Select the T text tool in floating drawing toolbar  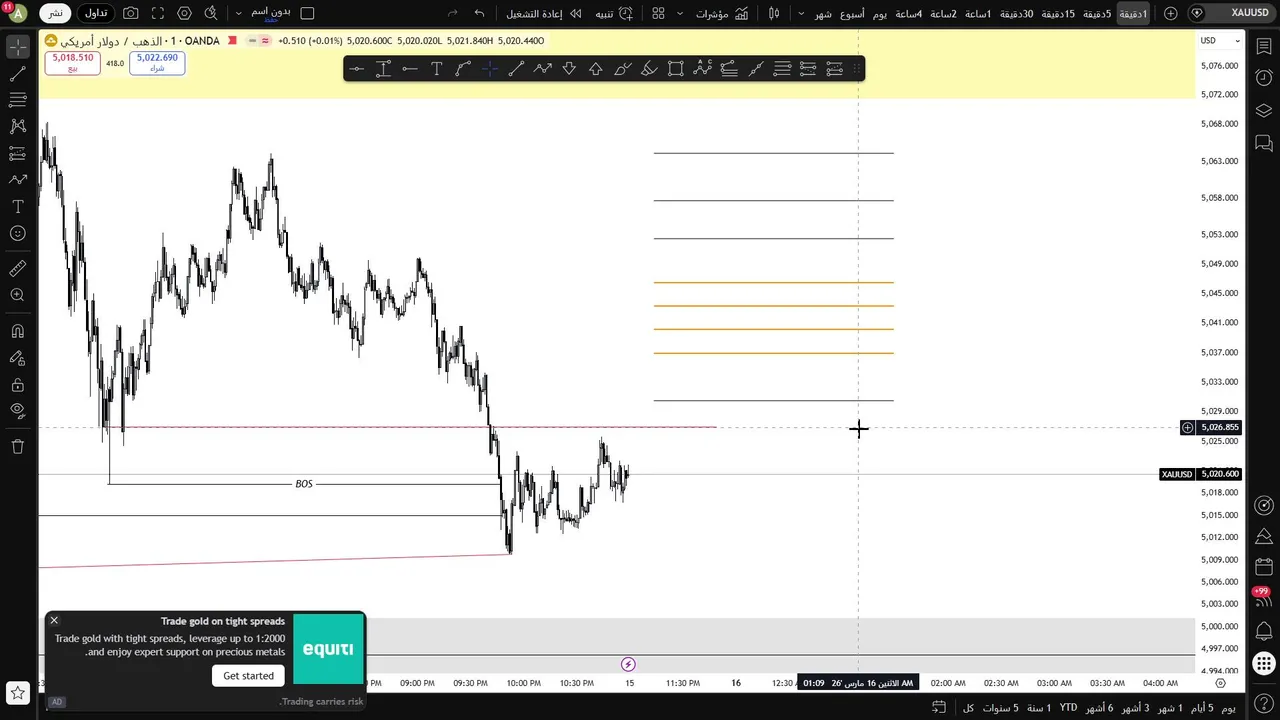click(436, 69)
